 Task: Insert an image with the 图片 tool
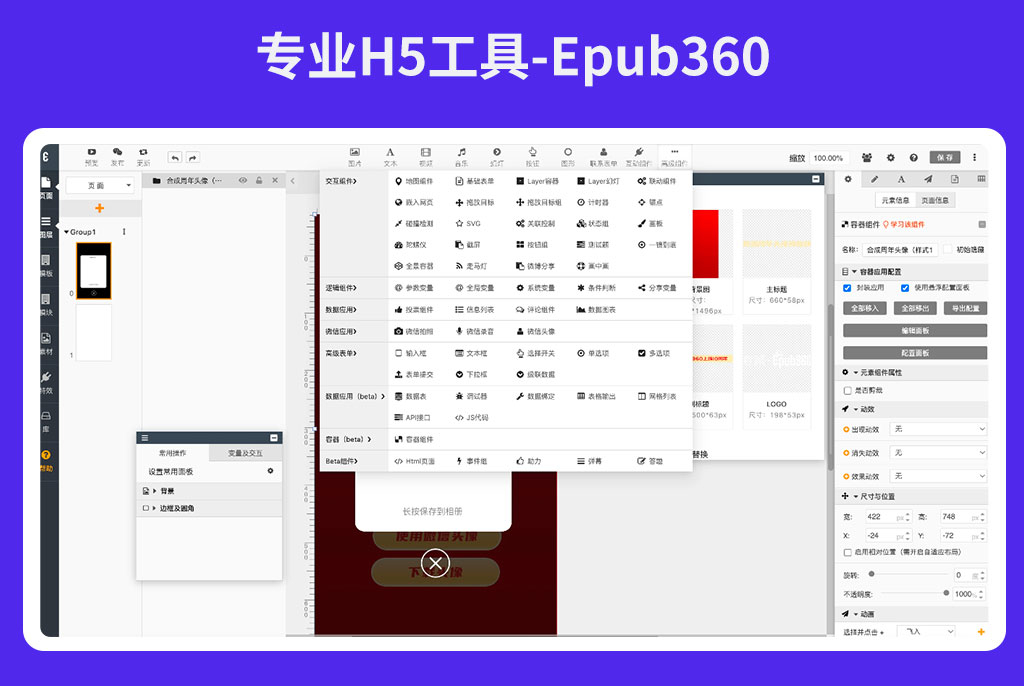click(355, 157)
